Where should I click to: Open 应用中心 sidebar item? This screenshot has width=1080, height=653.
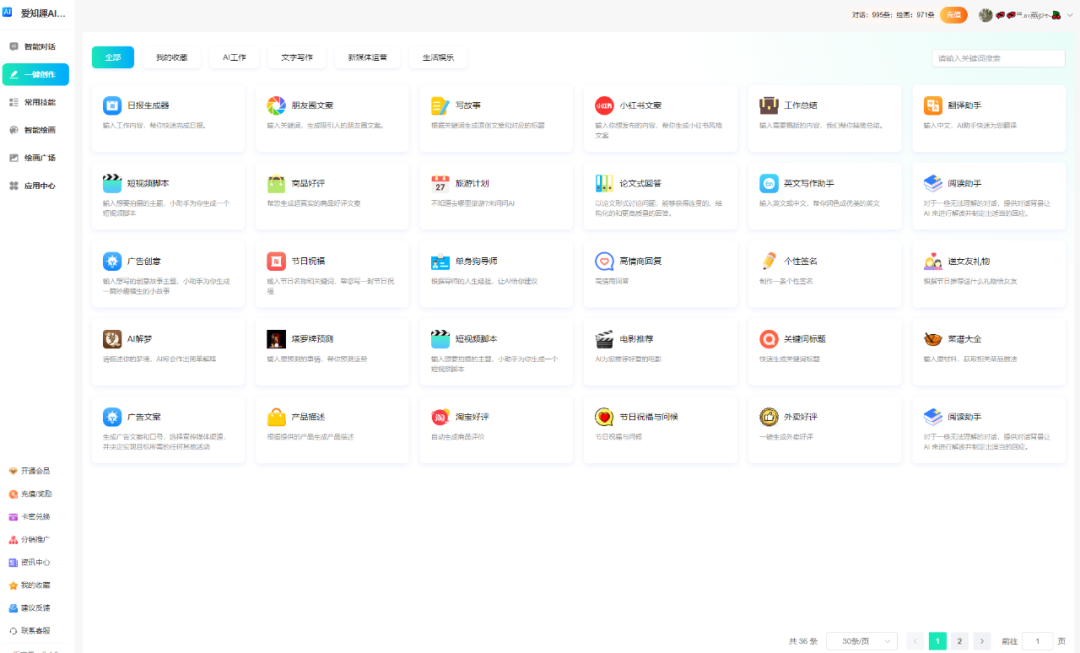coord(36,185)
